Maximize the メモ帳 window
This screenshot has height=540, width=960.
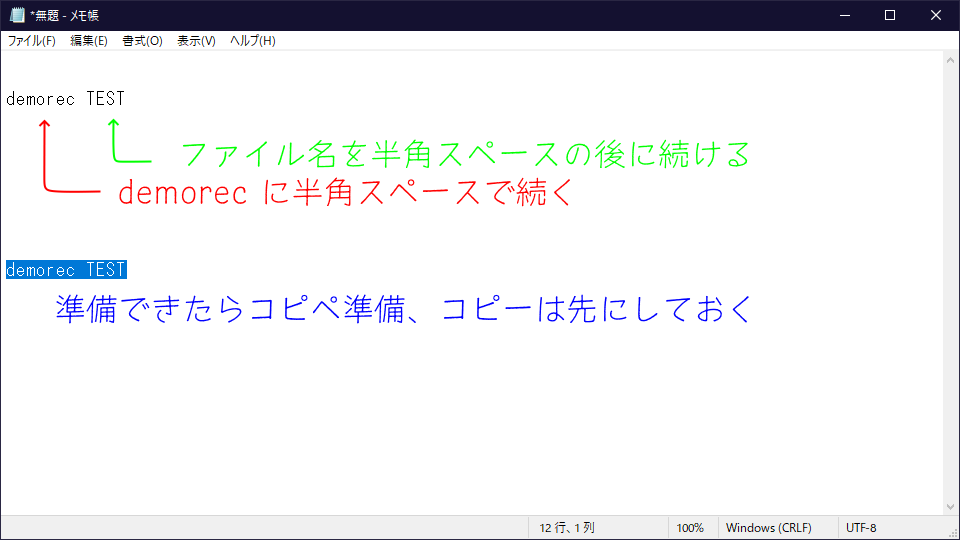tap(890, 15)
